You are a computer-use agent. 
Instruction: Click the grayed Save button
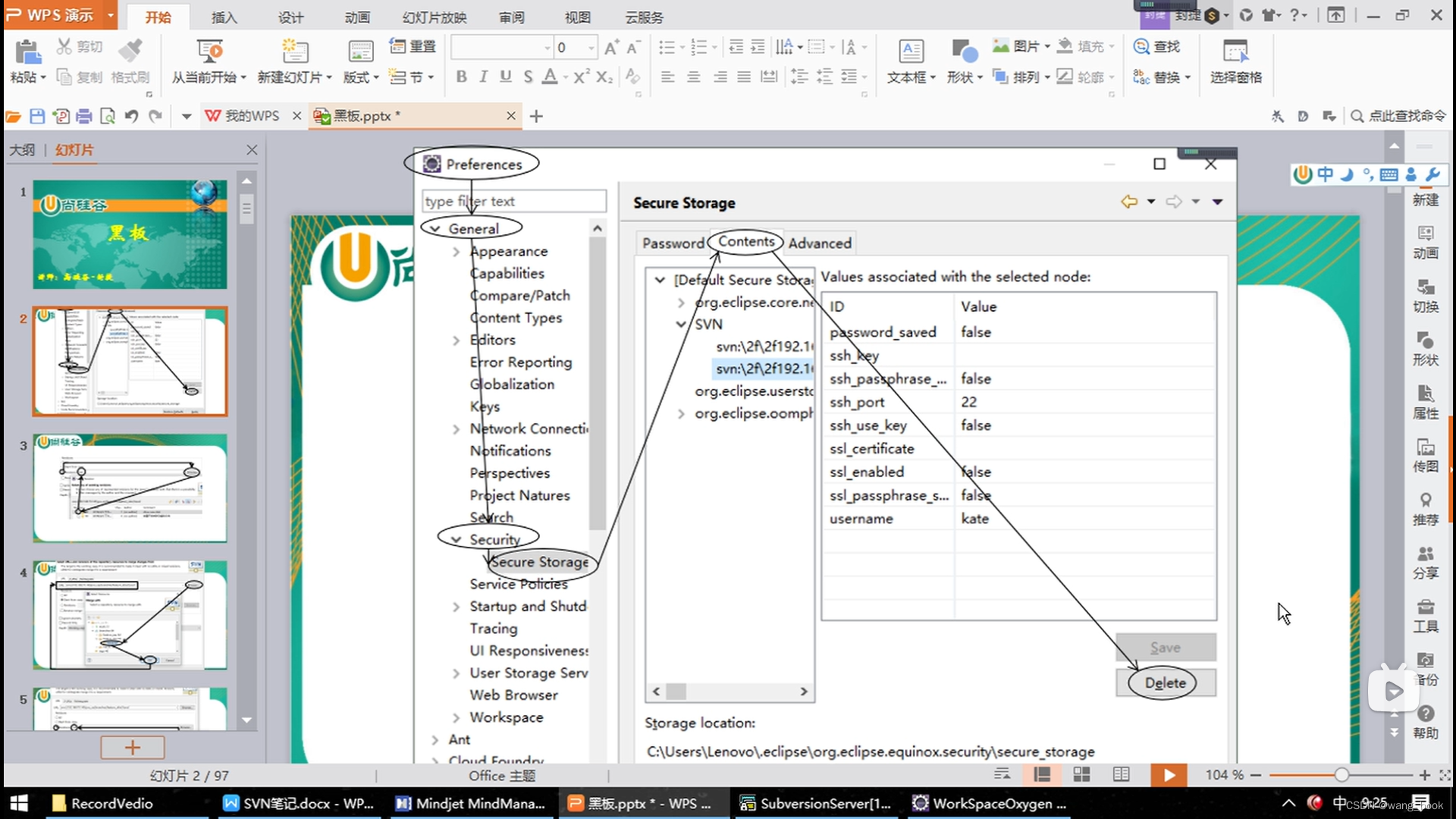coord(1166,648)
